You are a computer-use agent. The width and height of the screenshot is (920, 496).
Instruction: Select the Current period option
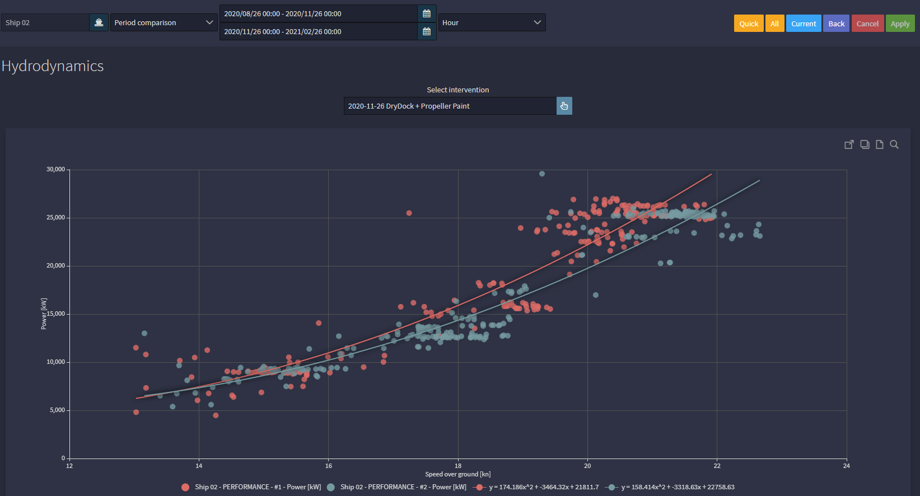click(803, 23)
